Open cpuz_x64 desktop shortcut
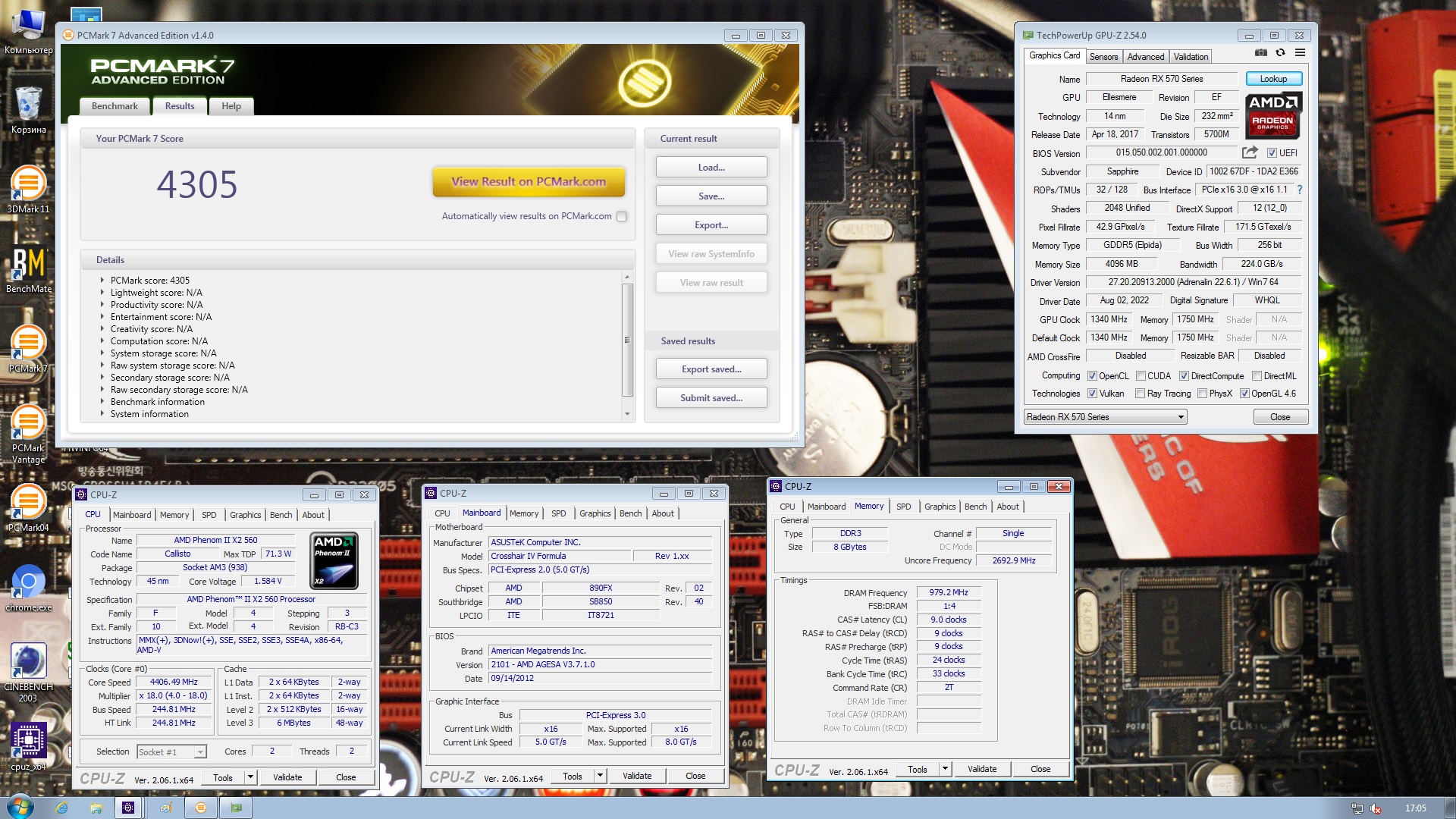This screenshot has height=819, width=1456. coord(28,747)
